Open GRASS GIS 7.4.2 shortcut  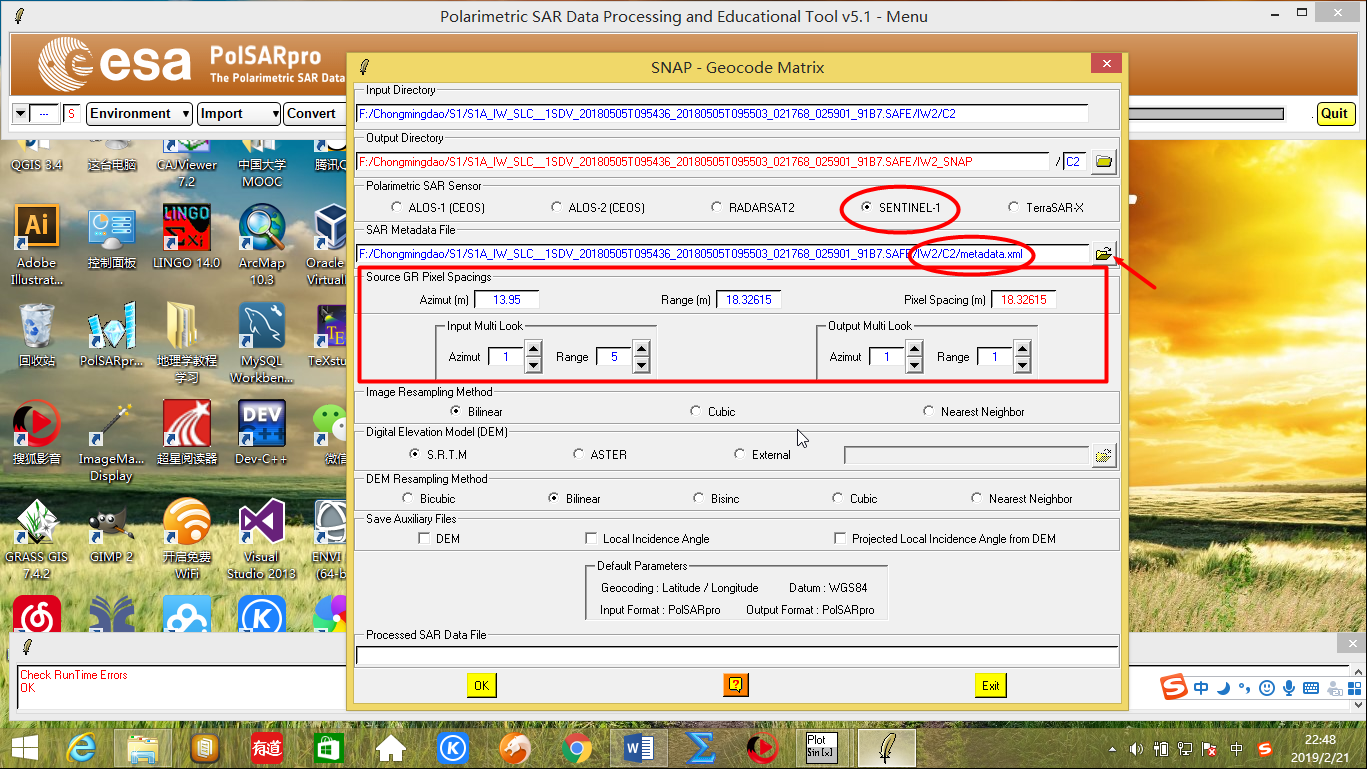37,539
